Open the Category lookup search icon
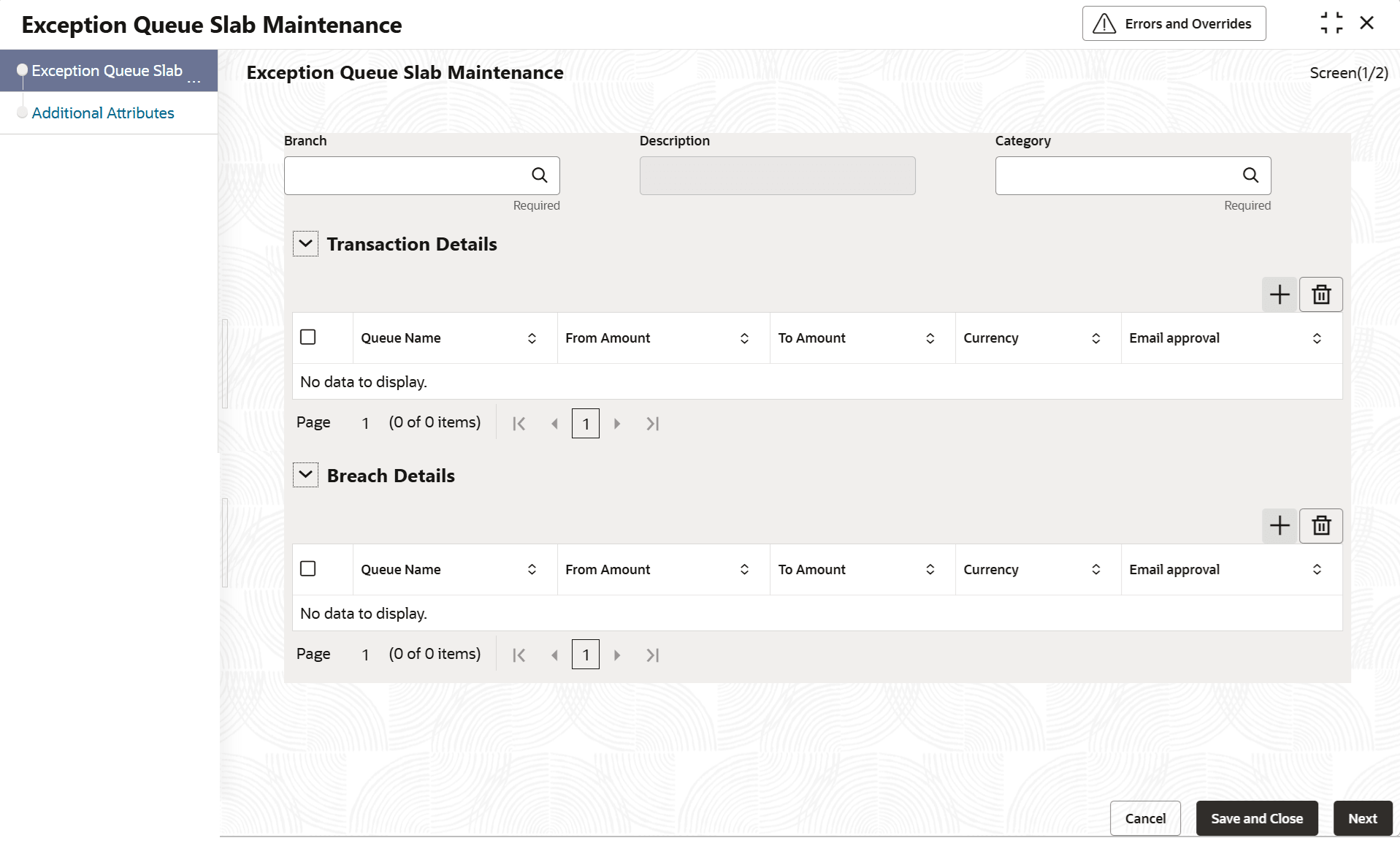The width and height of the screenshot is (1400, 846). point(1250,175)
